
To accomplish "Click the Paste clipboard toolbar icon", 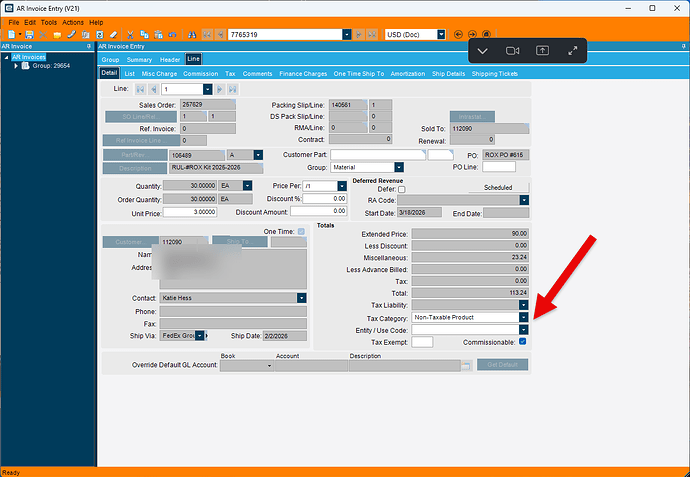I will [158, 34].
